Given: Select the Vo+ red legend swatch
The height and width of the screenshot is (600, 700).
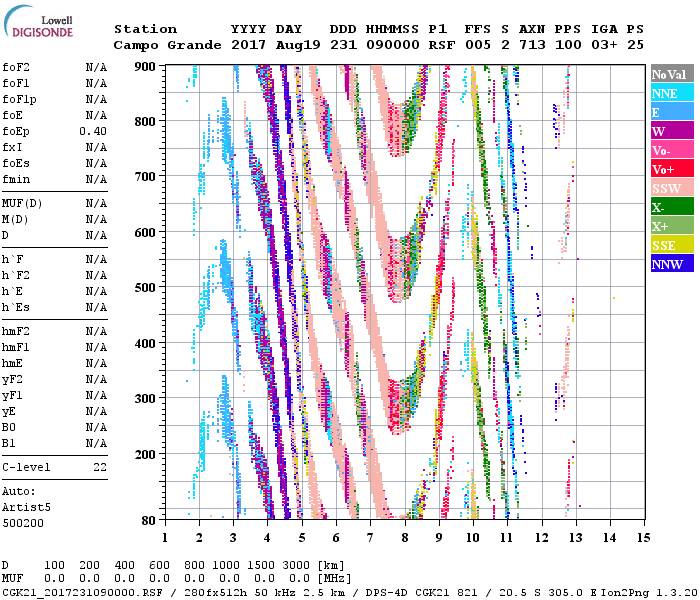Looking at the screenshot, I should pos(672,169).
